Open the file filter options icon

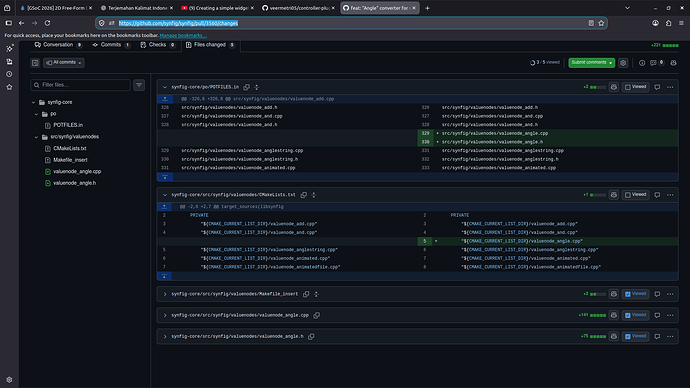(139, 85)
